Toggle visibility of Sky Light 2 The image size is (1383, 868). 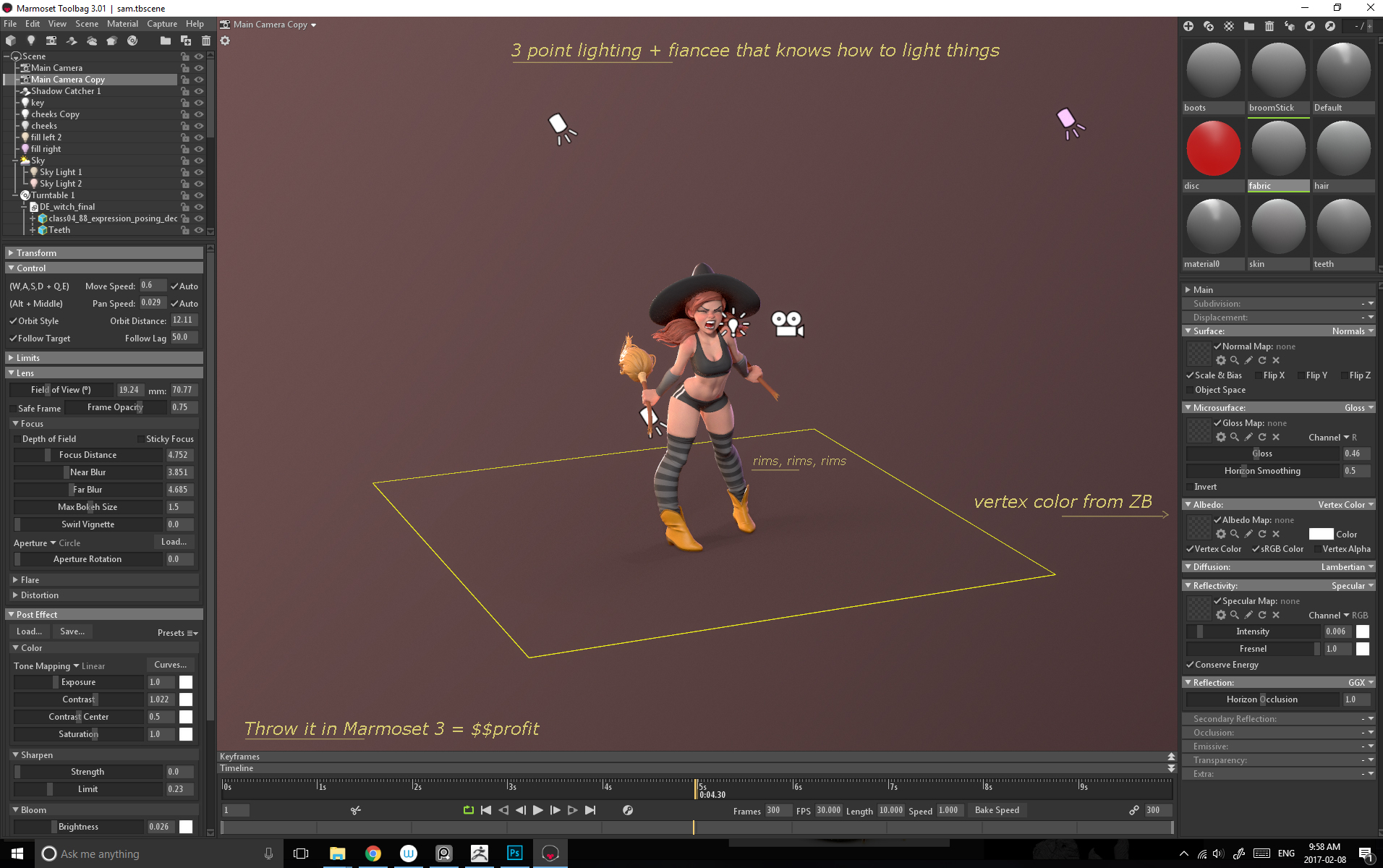coord(199,184)
